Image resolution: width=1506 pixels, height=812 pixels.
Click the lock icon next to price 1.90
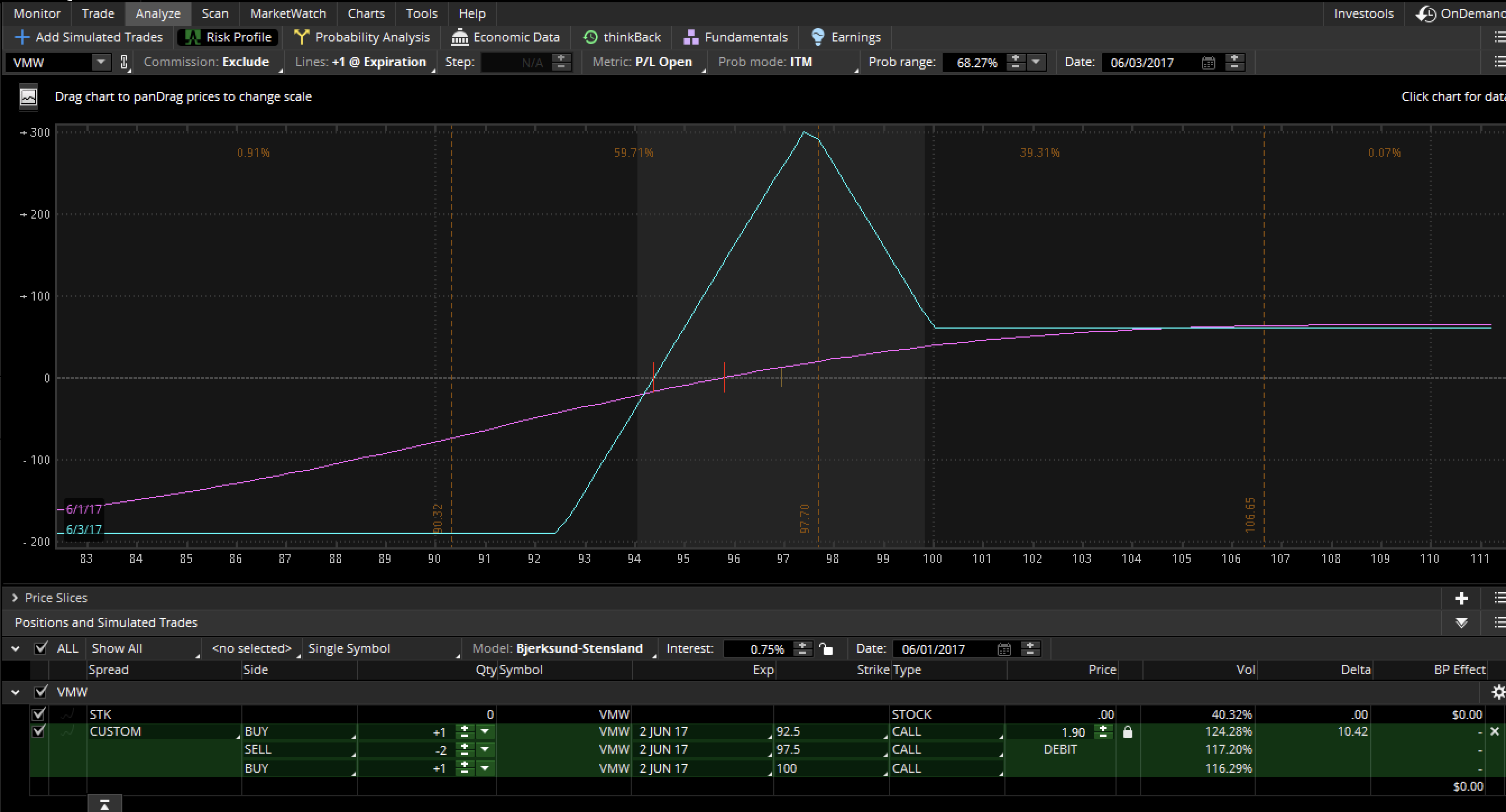[x=1127, y=732]
